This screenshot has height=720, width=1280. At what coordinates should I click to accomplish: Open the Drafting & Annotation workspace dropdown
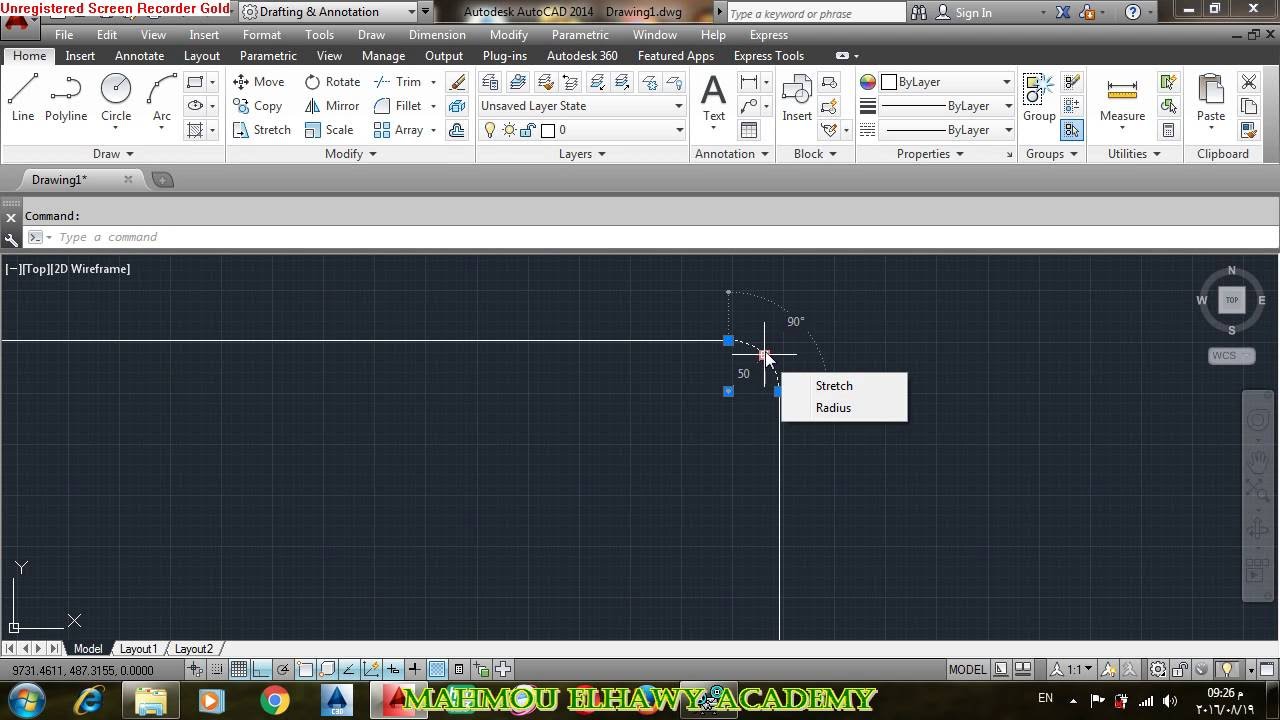329,12
